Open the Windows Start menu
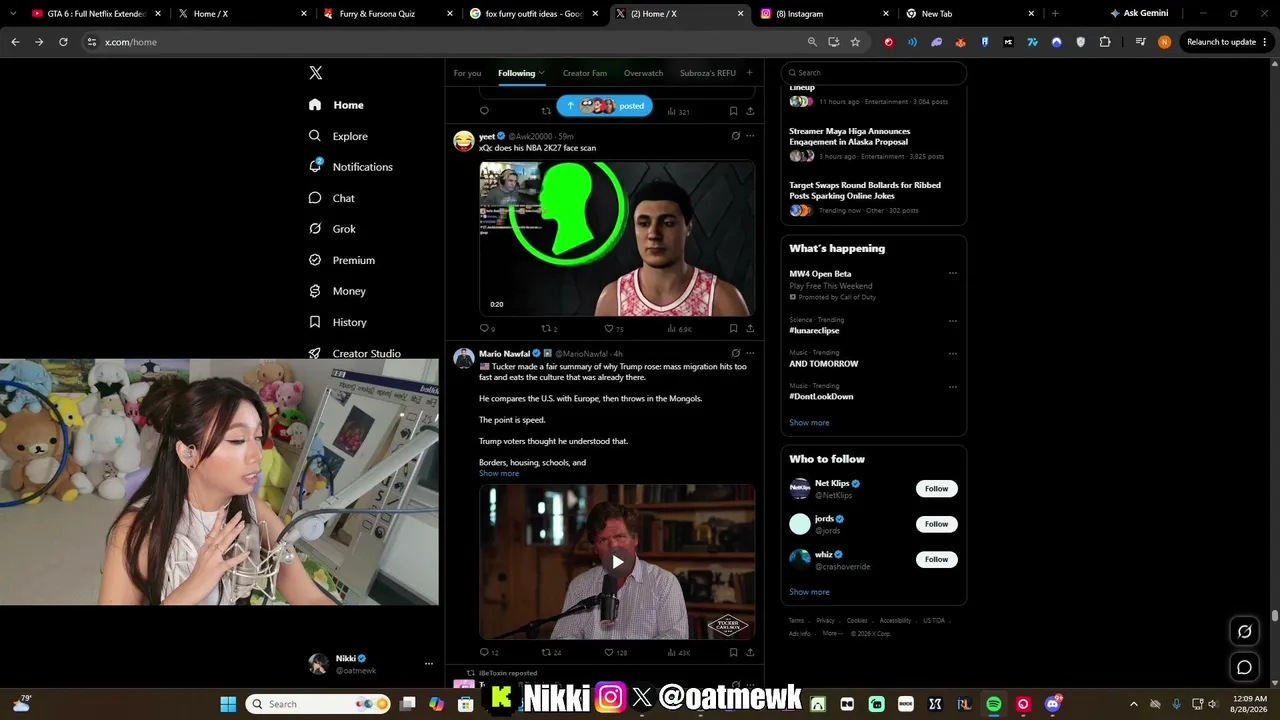1280x720 pixels. click(x=228, y=704)
